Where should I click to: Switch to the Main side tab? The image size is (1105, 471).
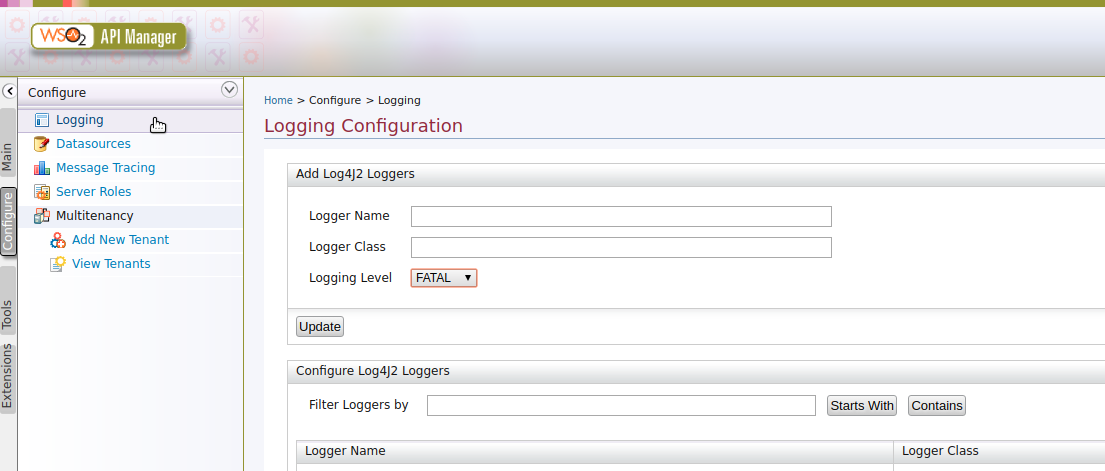point(7,158)
